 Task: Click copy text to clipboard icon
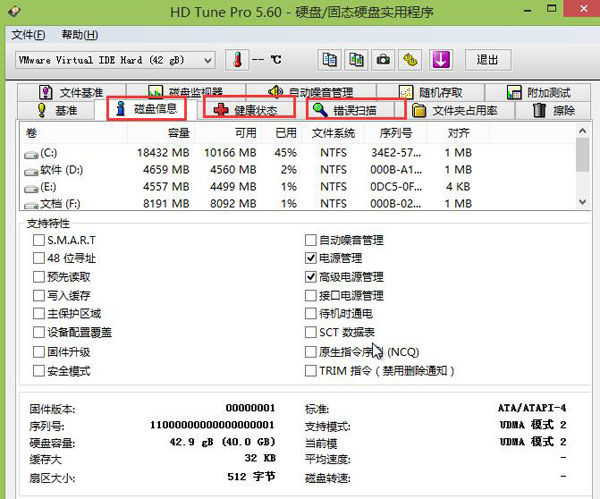pos(329,60)
